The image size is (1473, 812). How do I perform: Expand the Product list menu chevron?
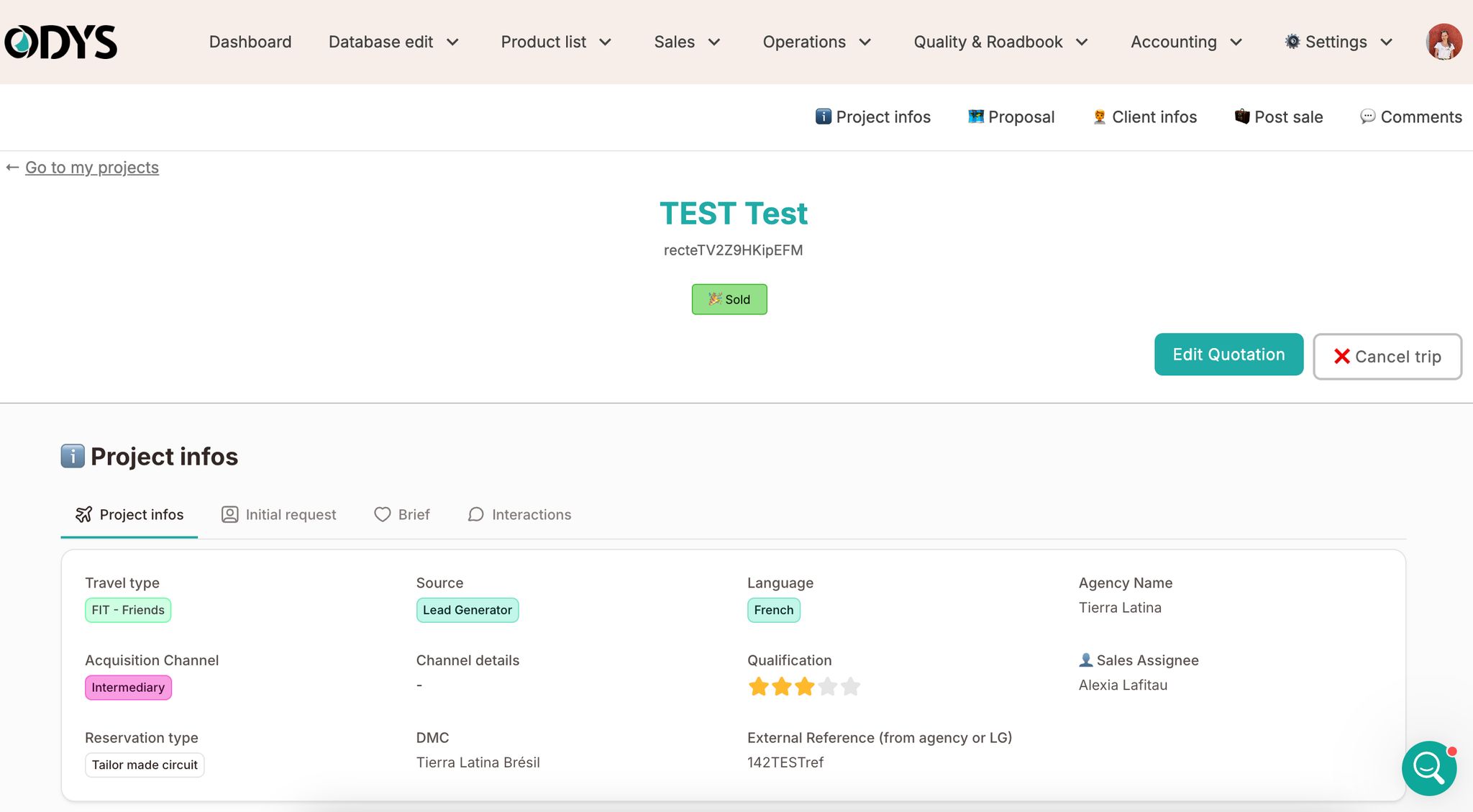[x=606, y=42]
